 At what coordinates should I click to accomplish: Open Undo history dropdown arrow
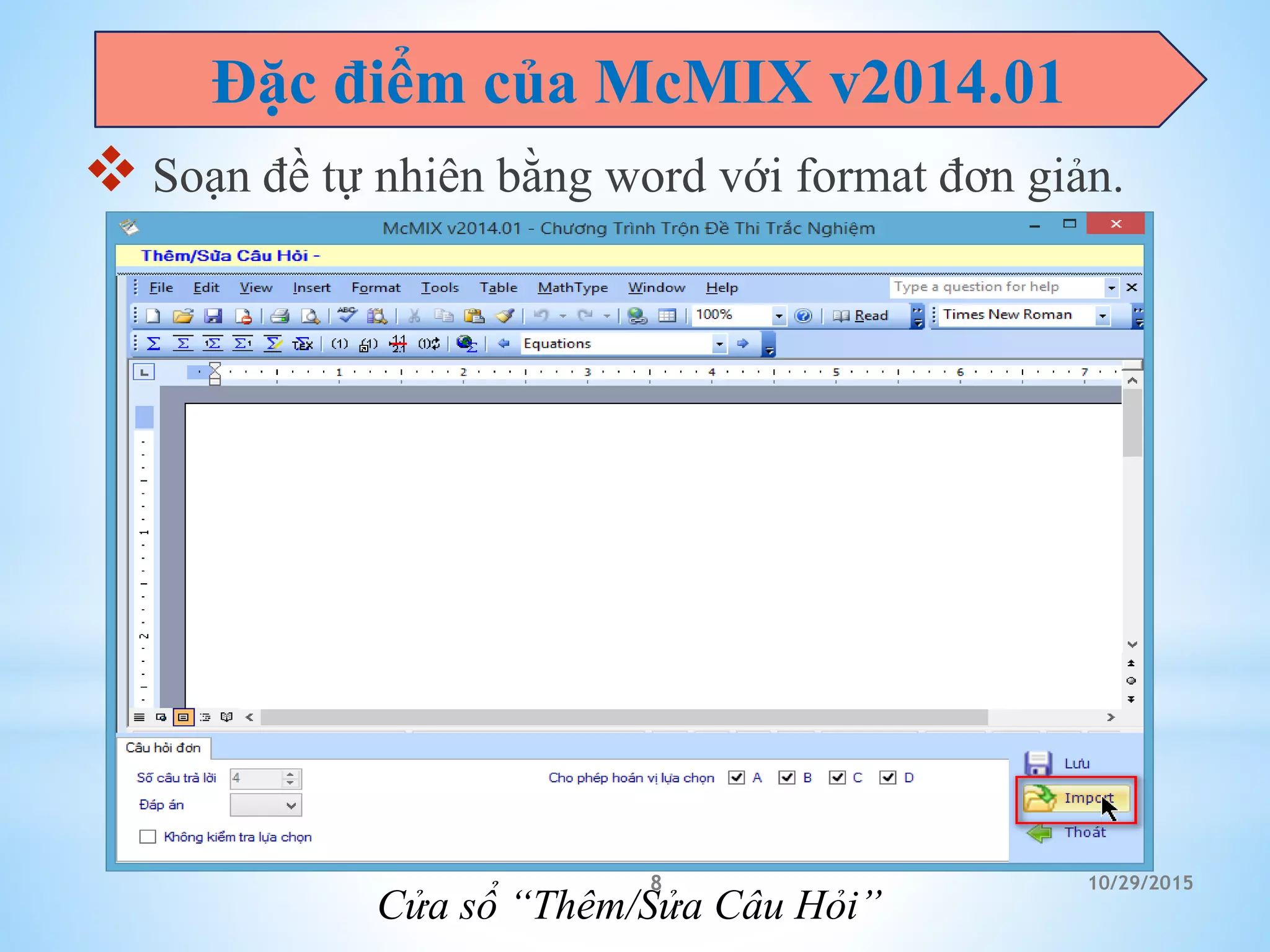pos(562,316)
